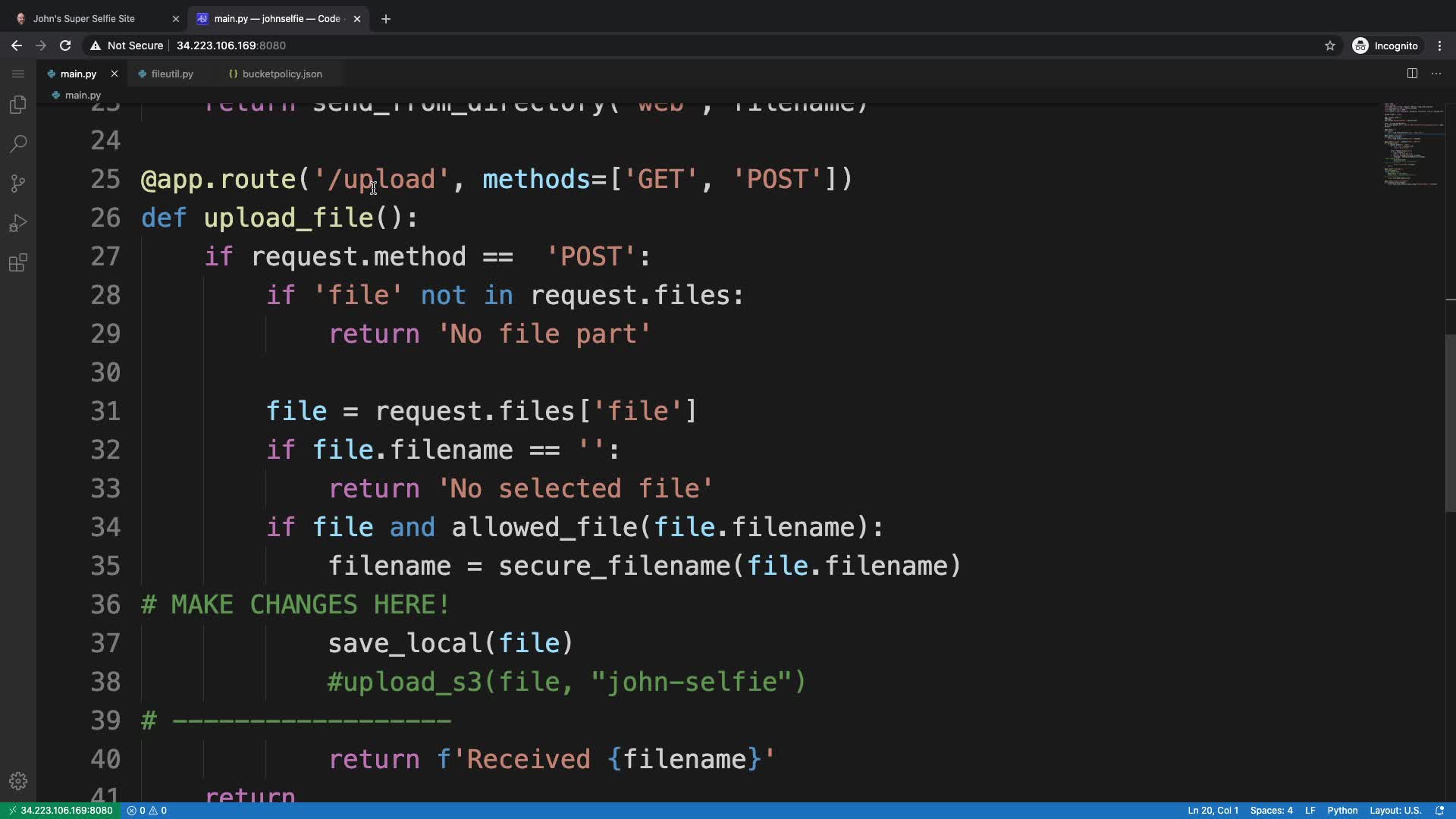Close the main.py editor tab

click(115, 74)
